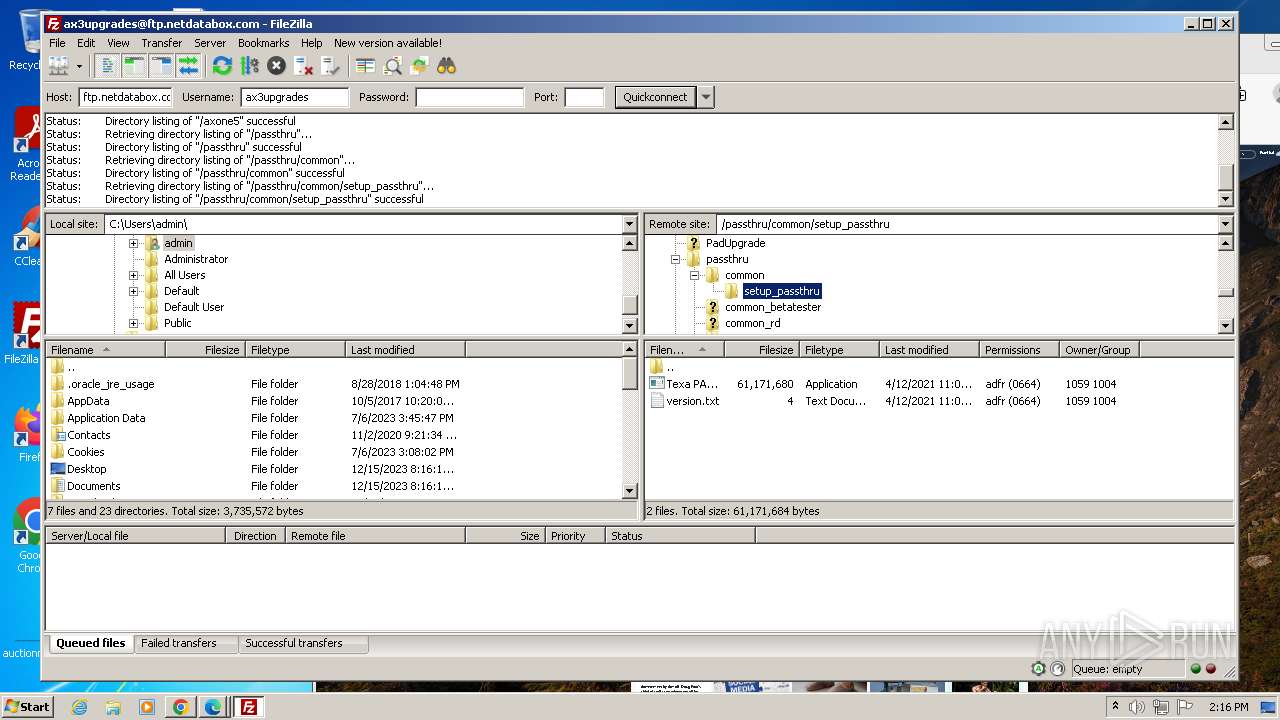
Task: Refresh file and folder lists
Action: [222, 66]
